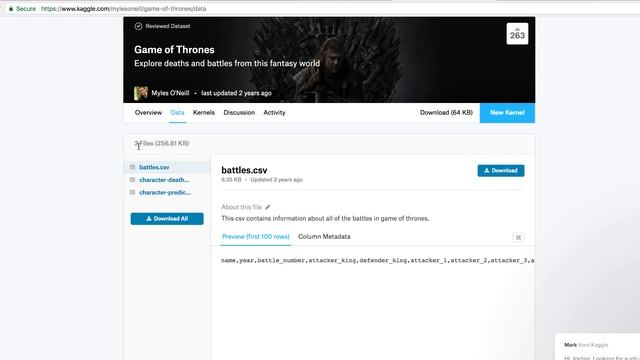Click the New Kernel button

[507, 113]
